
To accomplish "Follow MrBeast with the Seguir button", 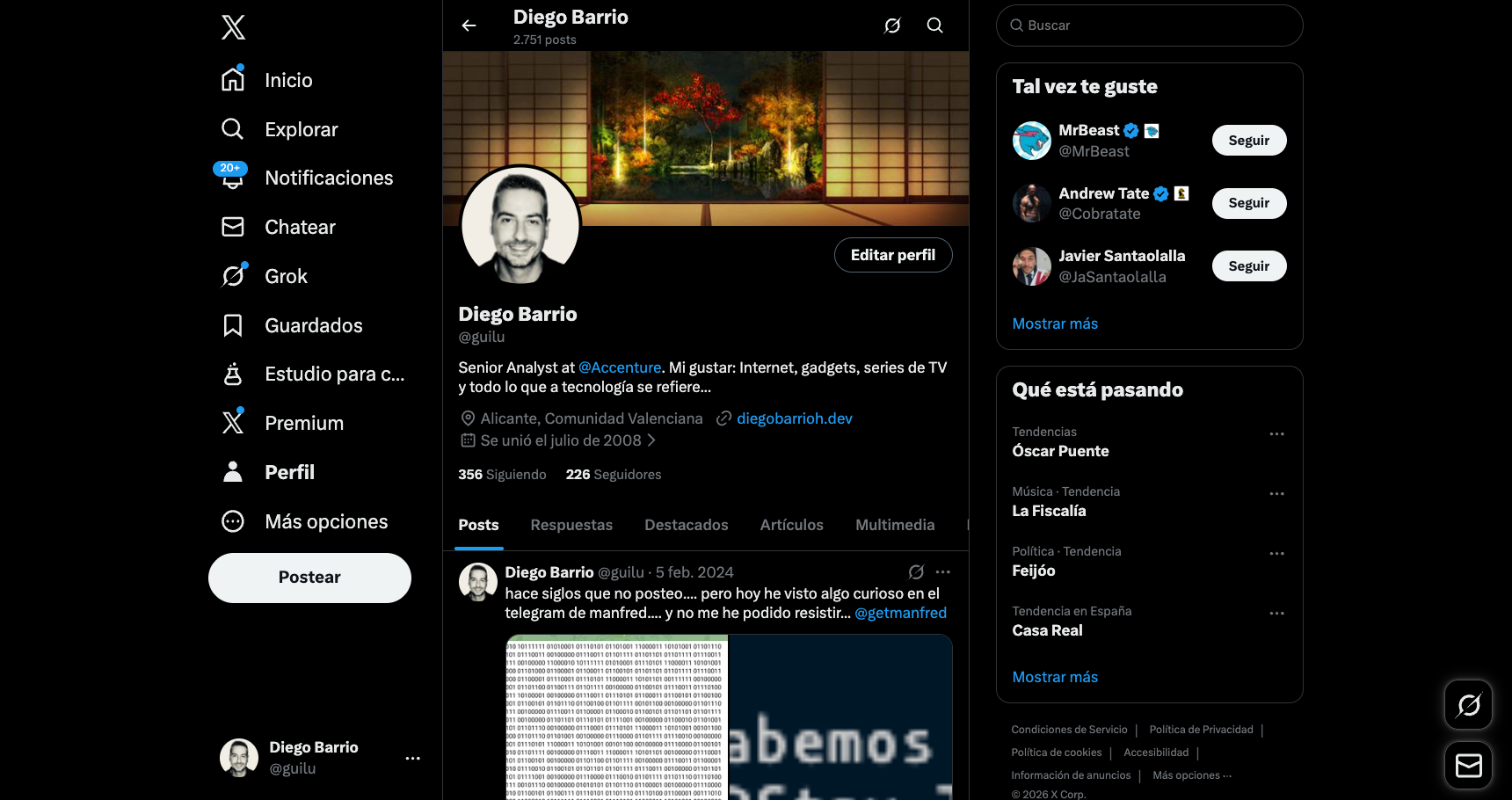I will [x=1249, y=140].
